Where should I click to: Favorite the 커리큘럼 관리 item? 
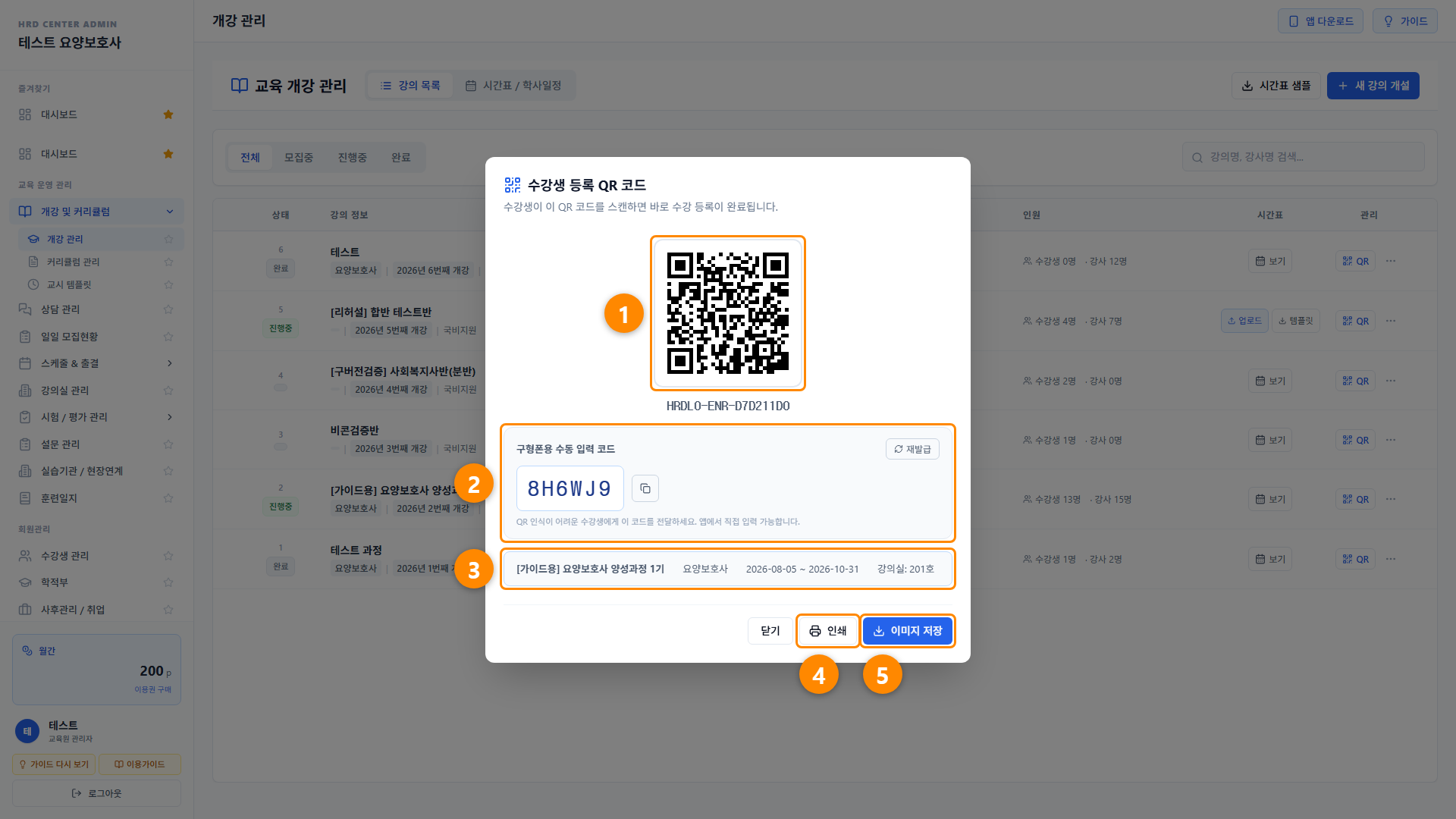[x=168, y=262]
